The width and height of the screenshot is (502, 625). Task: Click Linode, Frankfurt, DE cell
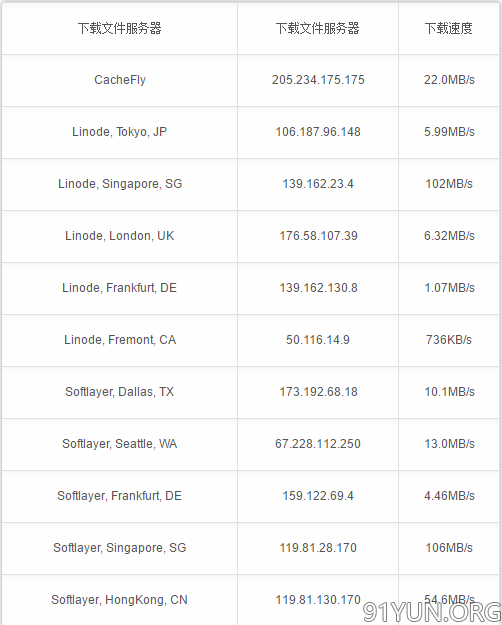(120, 288)
